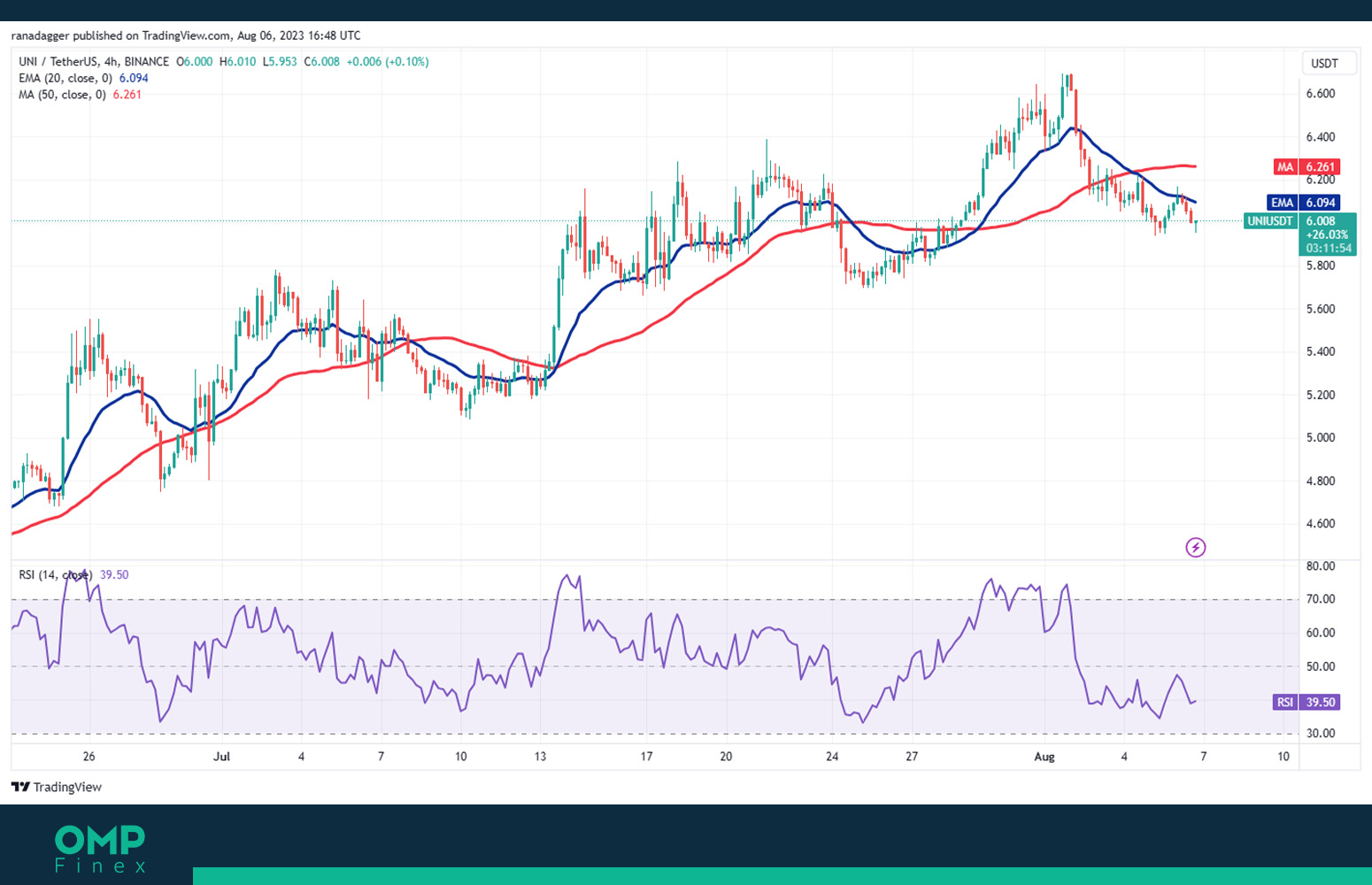Click the O6.000 open value in header

pyautogui.click(x=195, y=62)
